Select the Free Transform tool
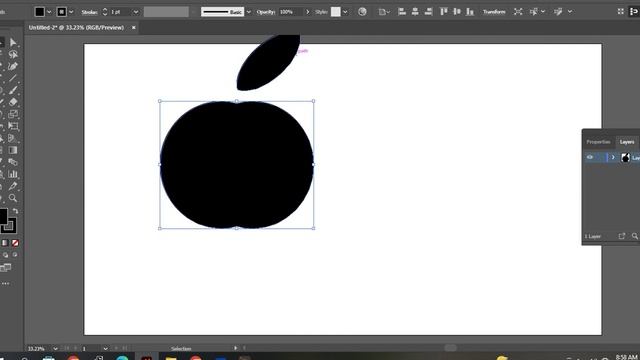The height and width of the screenshot is (360, 640). 13,126
